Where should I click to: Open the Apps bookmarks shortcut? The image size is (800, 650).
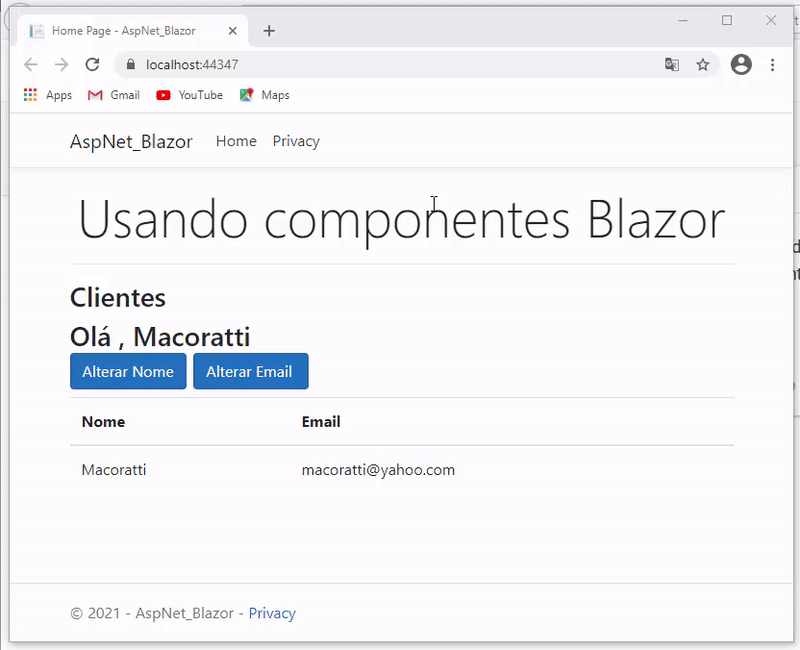(x=48, y=95)
